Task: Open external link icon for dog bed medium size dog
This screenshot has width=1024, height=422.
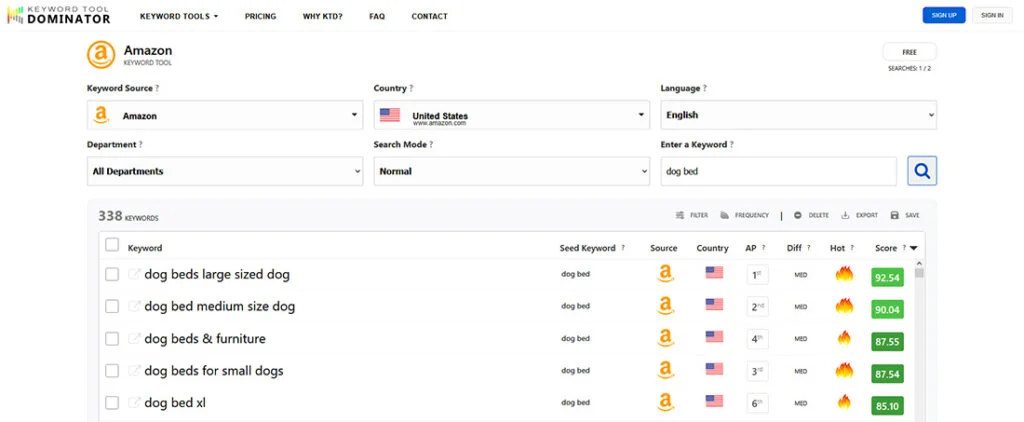Action: coord(135,306)
